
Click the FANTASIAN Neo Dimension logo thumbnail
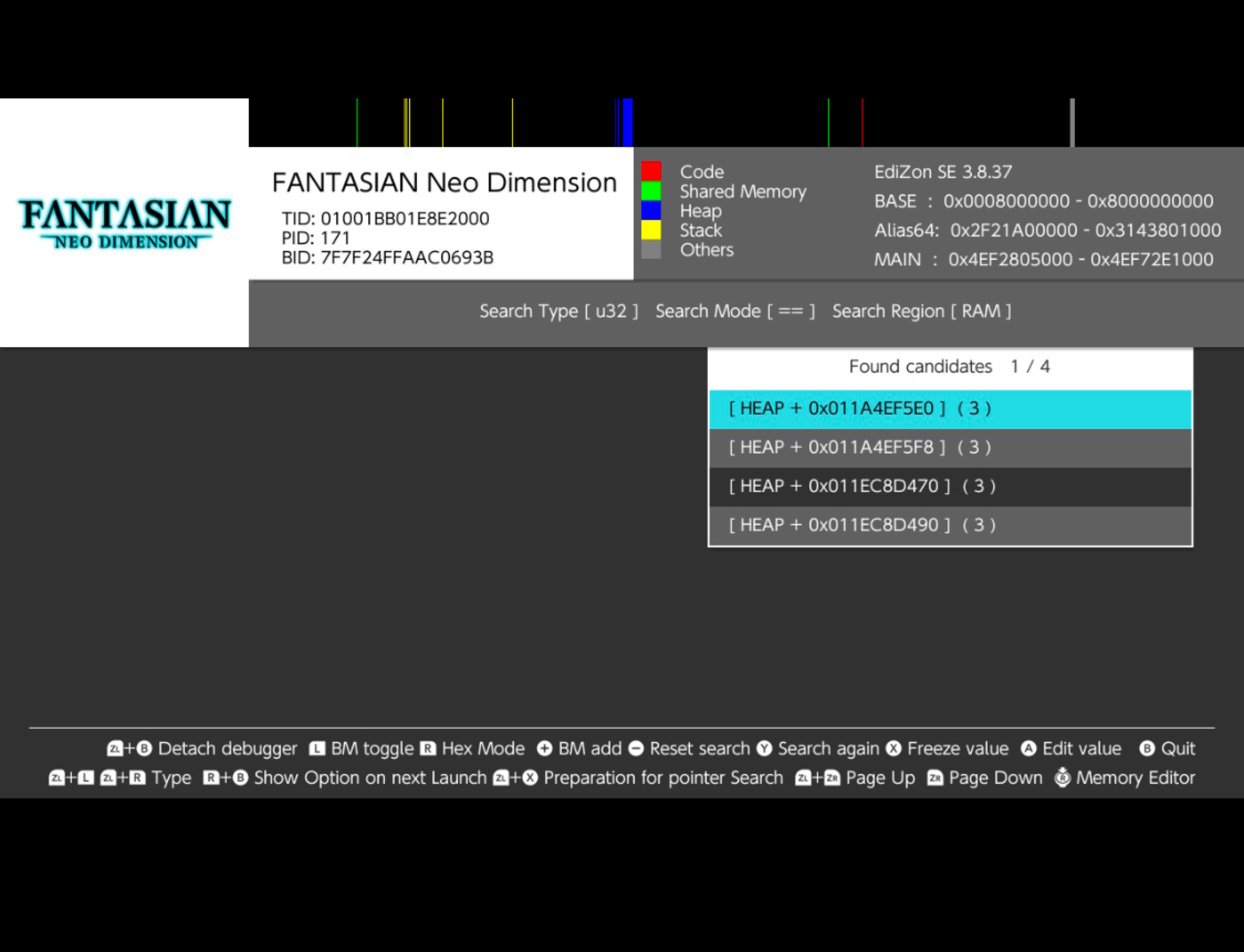coord(125,223)
